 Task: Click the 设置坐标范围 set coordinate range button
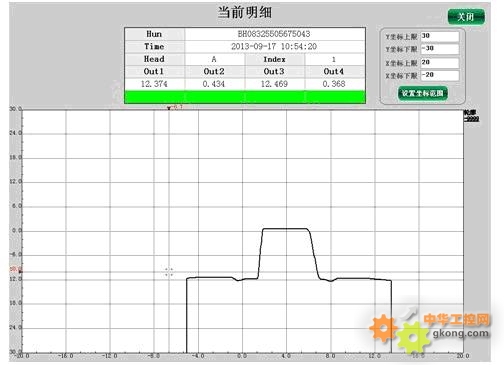pyautogui.click(x=422, y=93)
